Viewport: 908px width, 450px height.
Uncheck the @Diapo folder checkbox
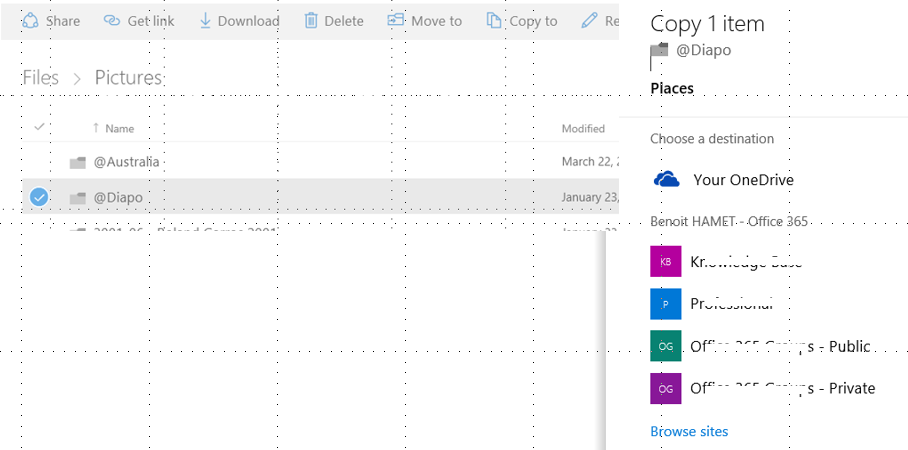38,198
